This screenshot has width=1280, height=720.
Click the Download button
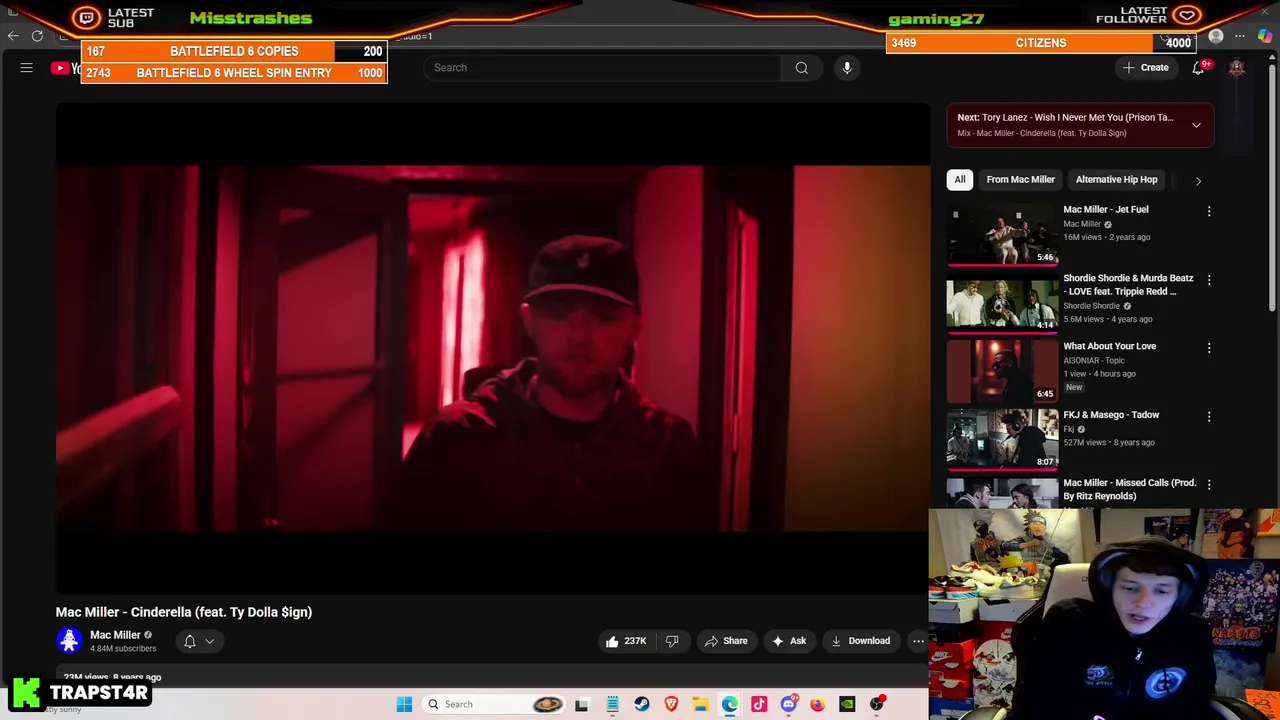click(860, 641)
